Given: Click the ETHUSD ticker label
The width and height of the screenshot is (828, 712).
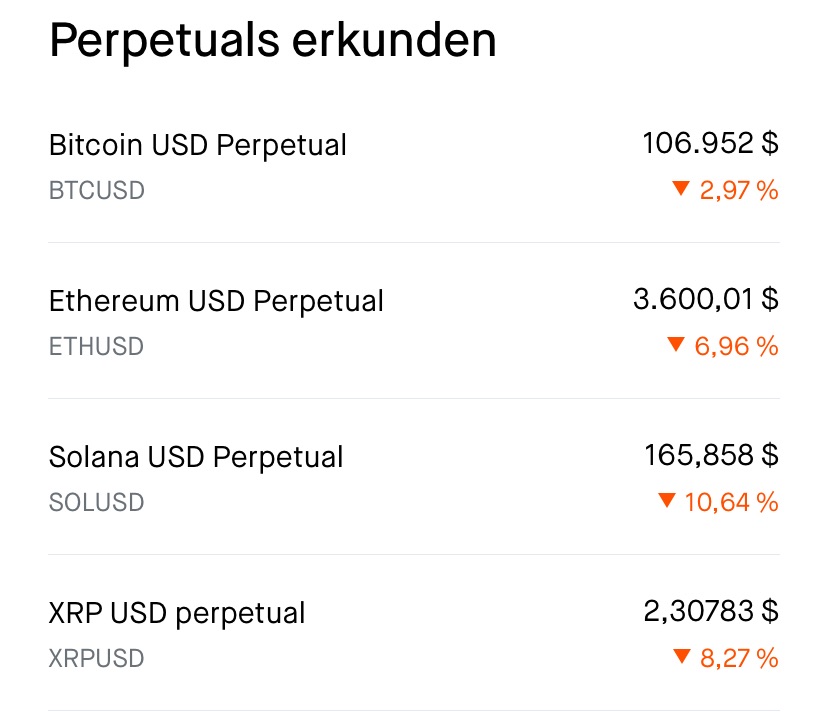Looking at the screenshot, I should point(96,346).
